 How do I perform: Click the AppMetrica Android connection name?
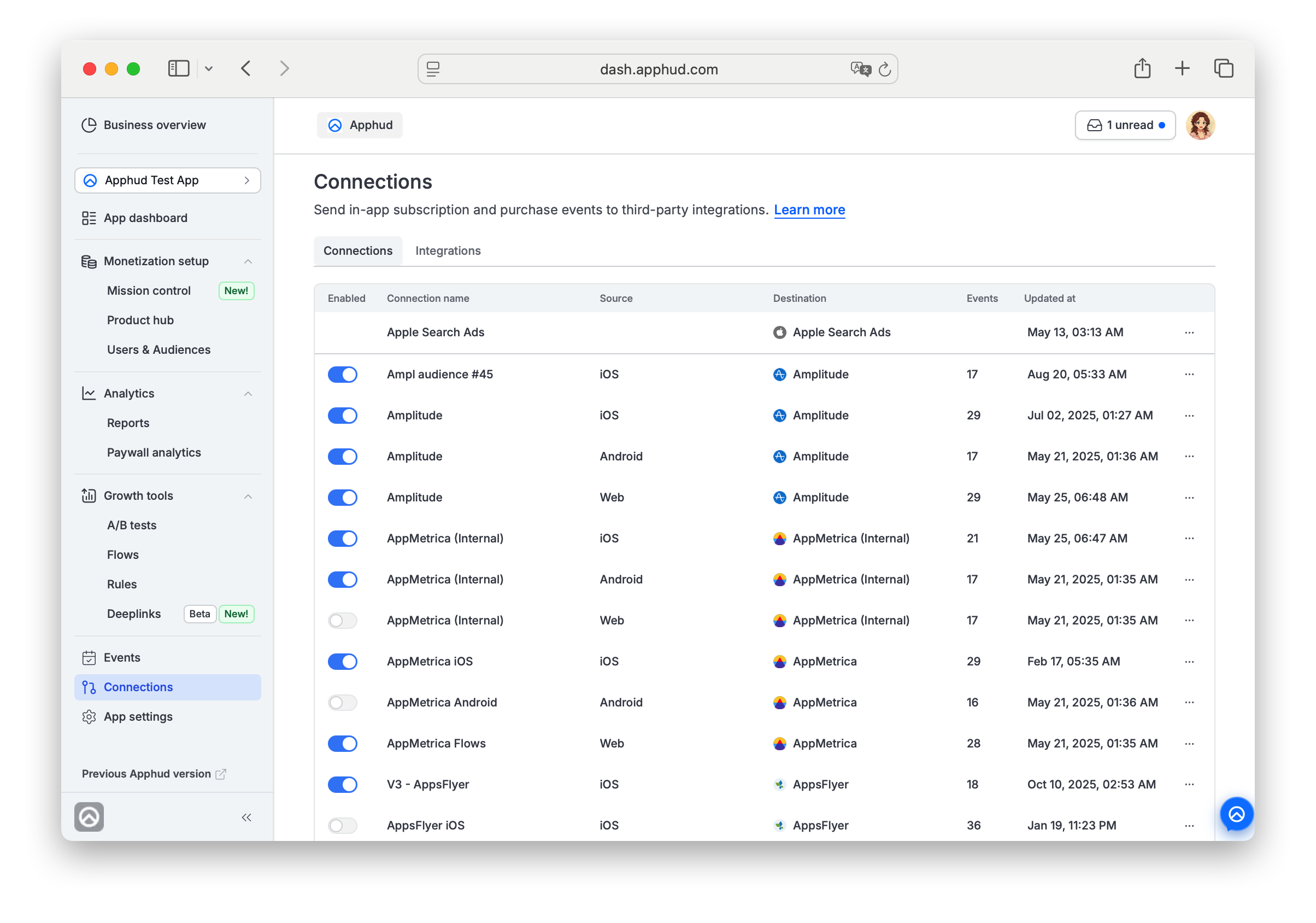442,703
